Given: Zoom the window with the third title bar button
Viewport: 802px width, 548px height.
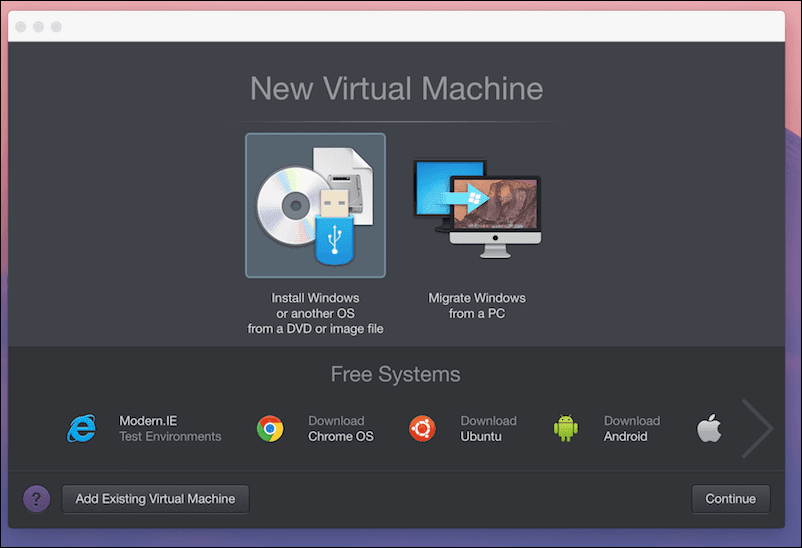Looking at the screenshot, I should tap(56, 27).
